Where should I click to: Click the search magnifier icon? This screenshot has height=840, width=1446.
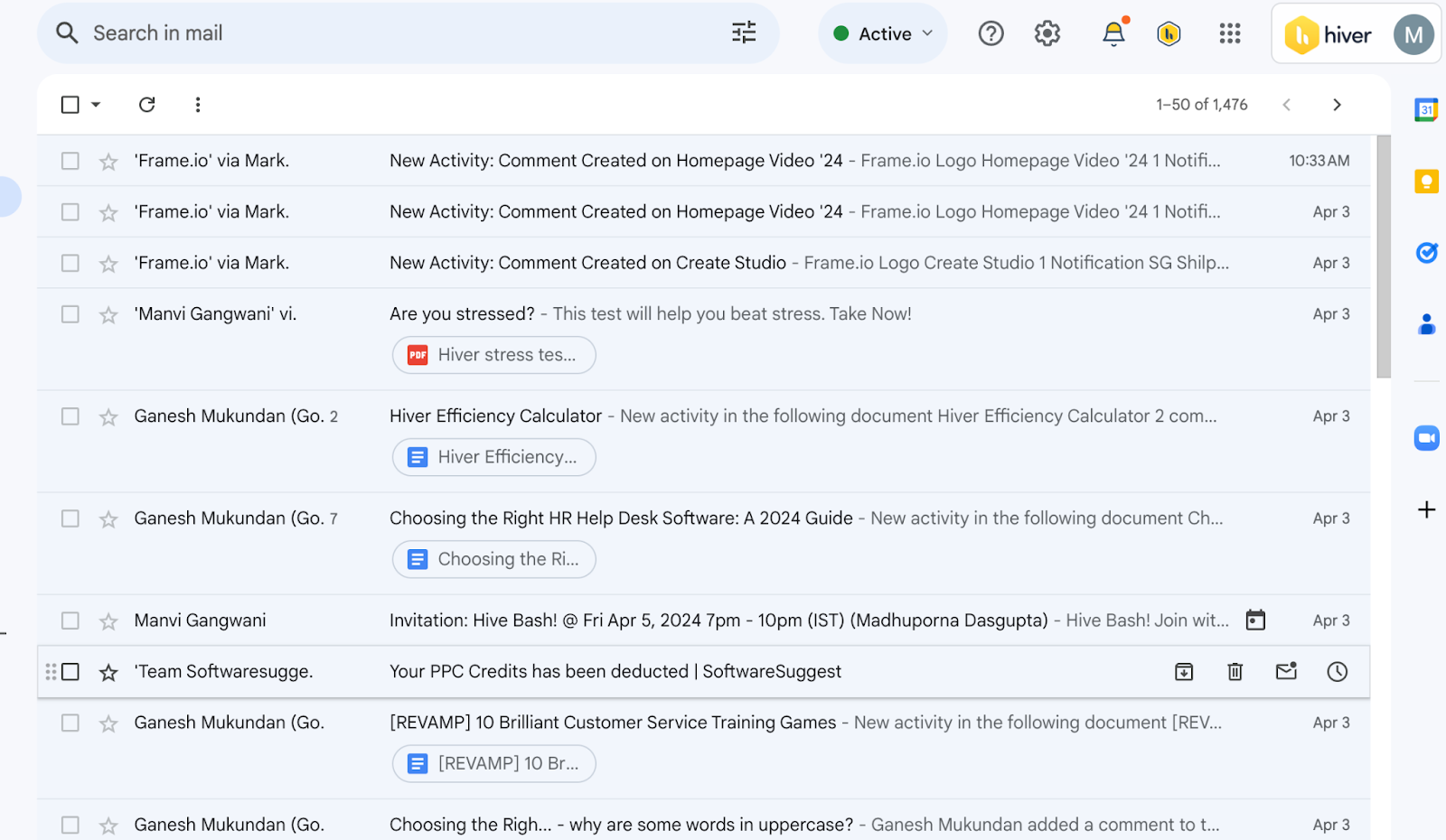(x=67, y=33)
